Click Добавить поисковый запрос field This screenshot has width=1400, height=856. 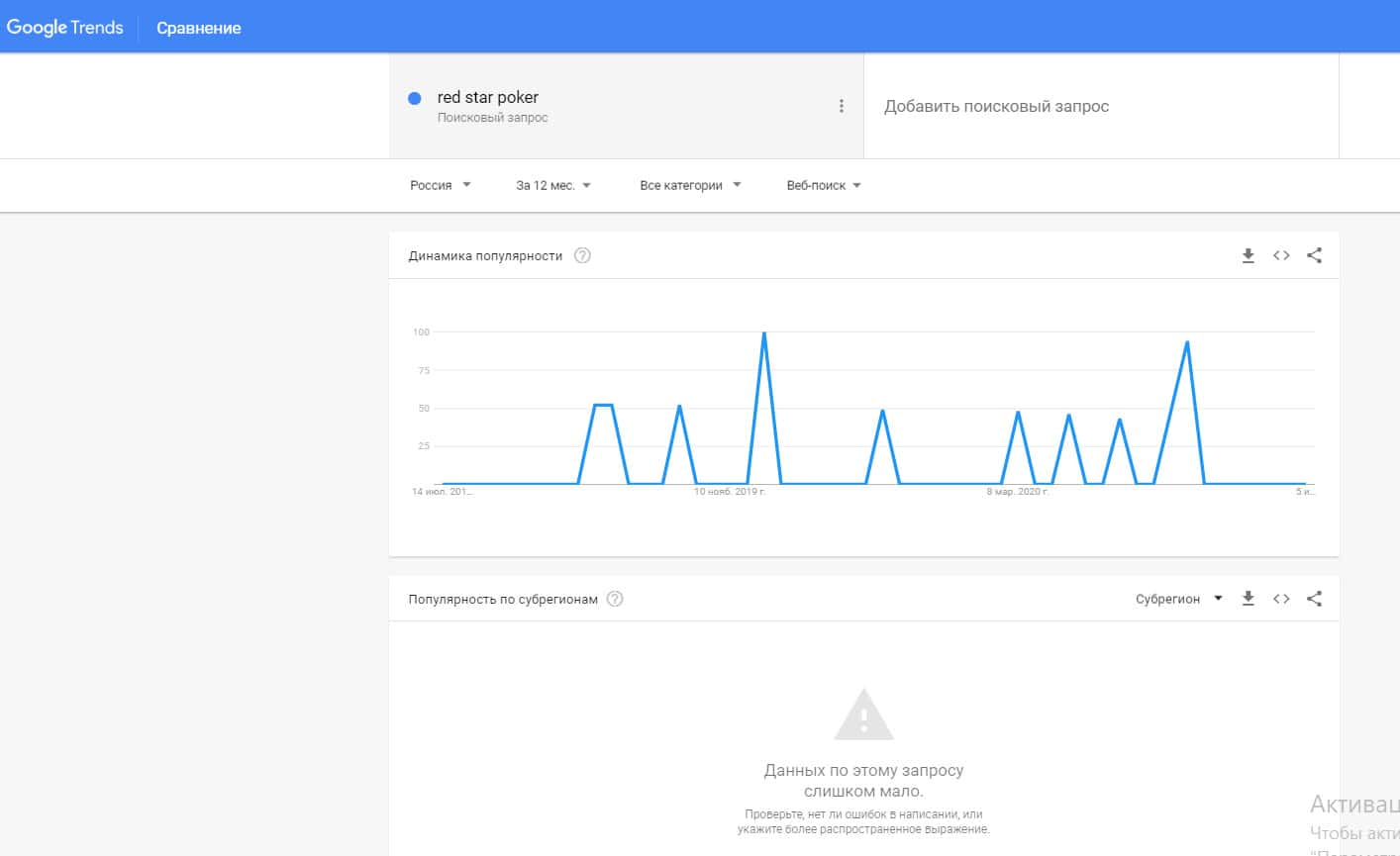[996, 106]
